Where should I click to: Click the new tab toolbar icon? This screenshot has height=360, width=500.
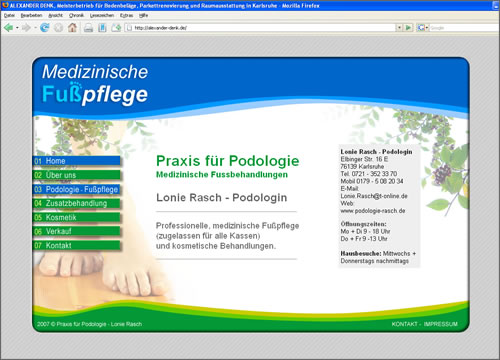click(x=116, y=28)
